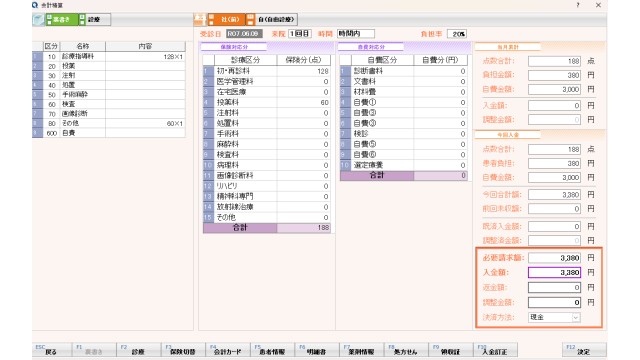640x360 pixels.
Task: Click the 文書料 row in 自費 table
Action: click(x=404, y=82)
